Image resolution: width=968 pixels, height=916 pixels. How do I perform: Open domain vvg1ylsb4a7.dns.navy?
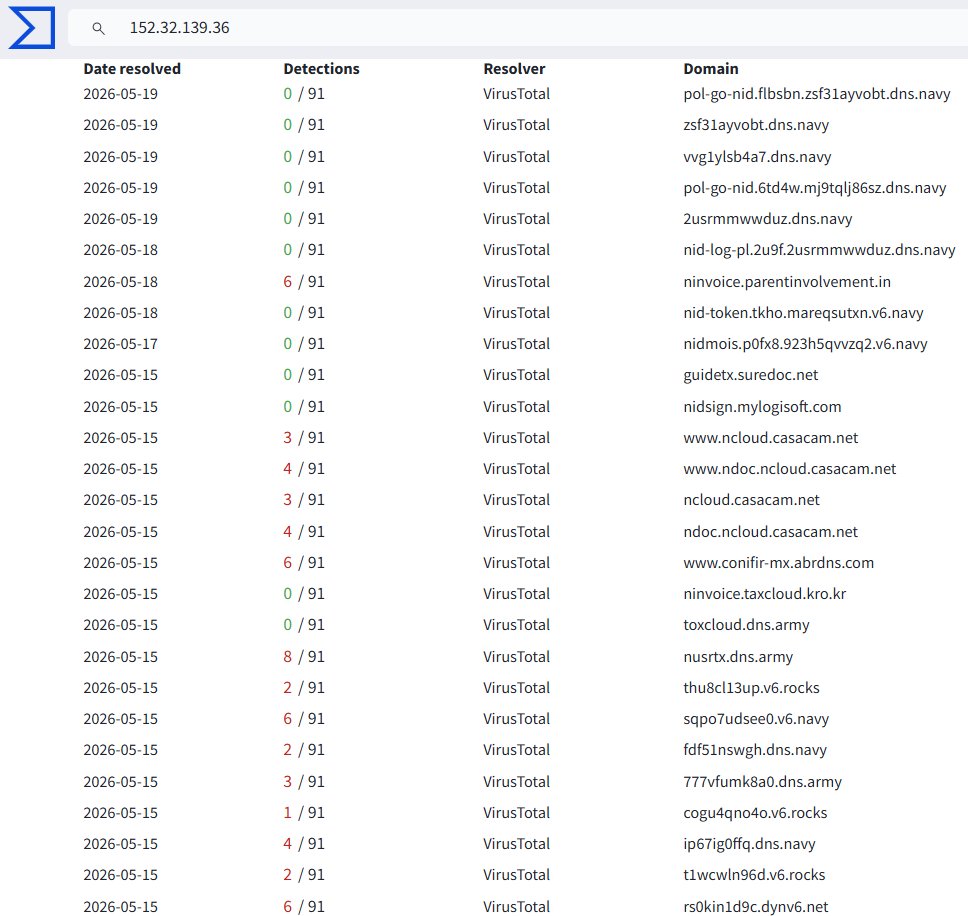coord(757,157)
